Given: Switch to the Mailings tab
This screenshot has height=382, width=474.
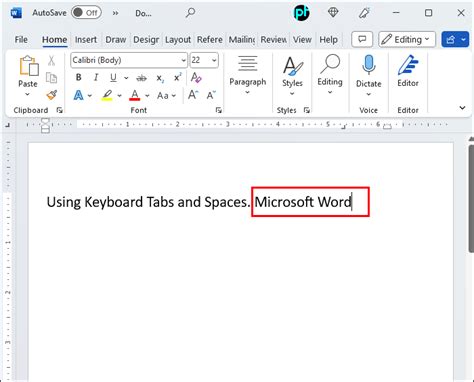Looking at the screenshot, I should pos(241,39).
